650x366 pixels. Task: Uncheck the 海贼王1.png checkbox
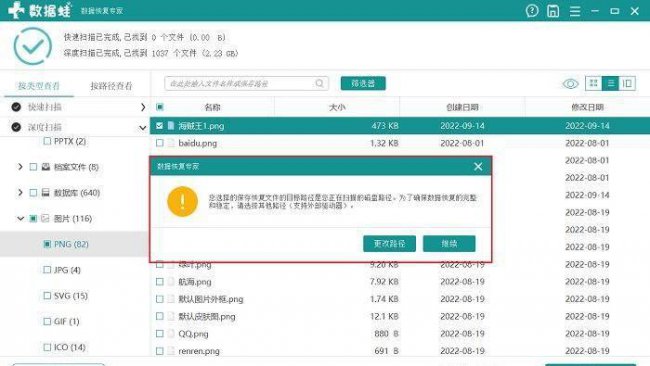160,126
